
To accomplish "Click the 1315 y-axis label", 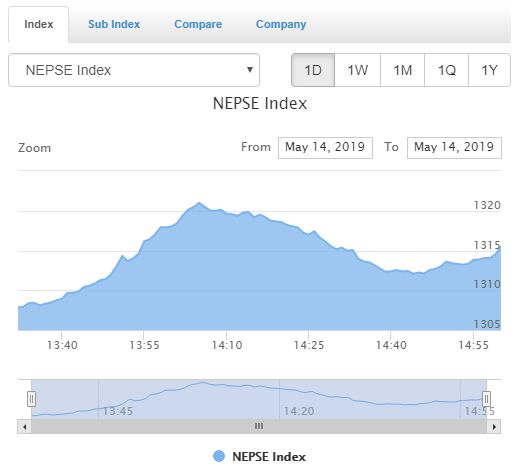I will 487,245.
